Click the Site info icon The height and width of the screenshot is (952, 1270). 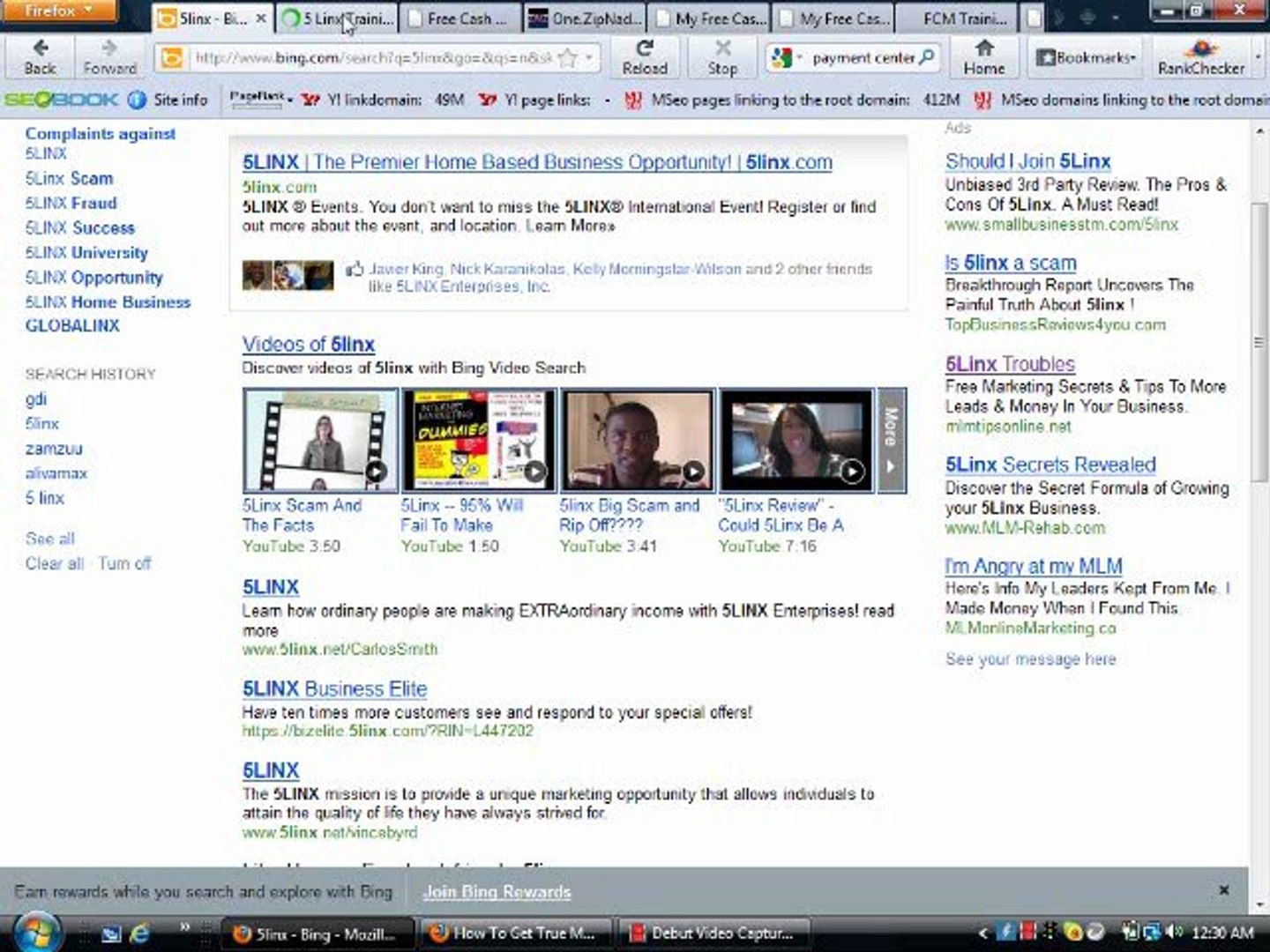pos(137,100)
